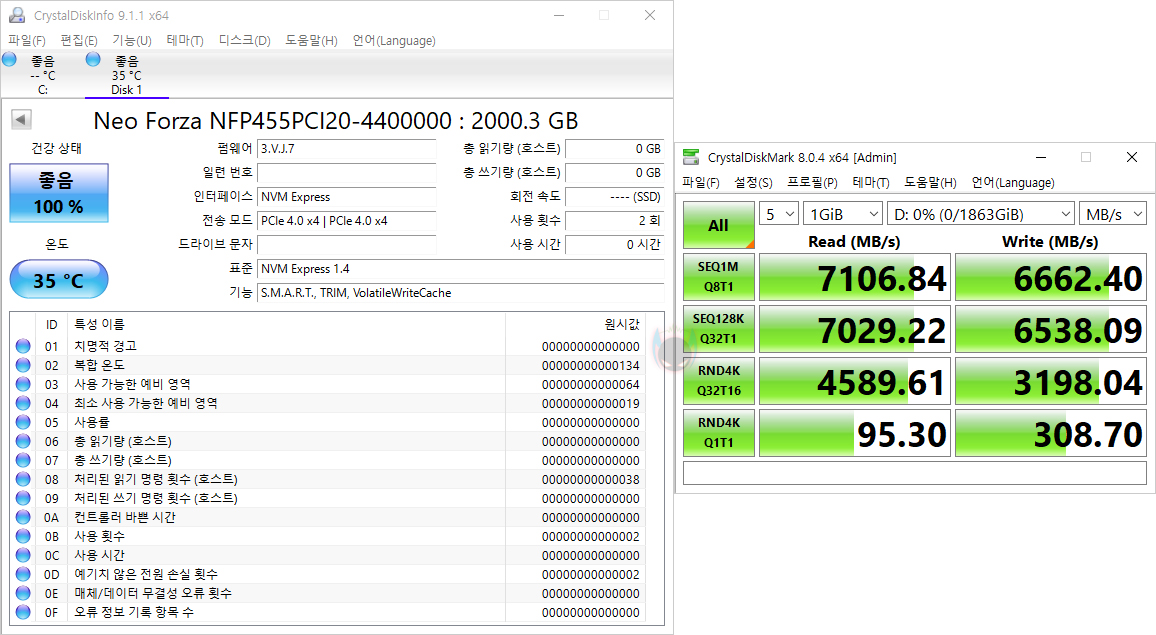Click the CrystalDiskInfo title bar app icon
This screenshot has width=1156, height=635.
(x=16, y=15)
